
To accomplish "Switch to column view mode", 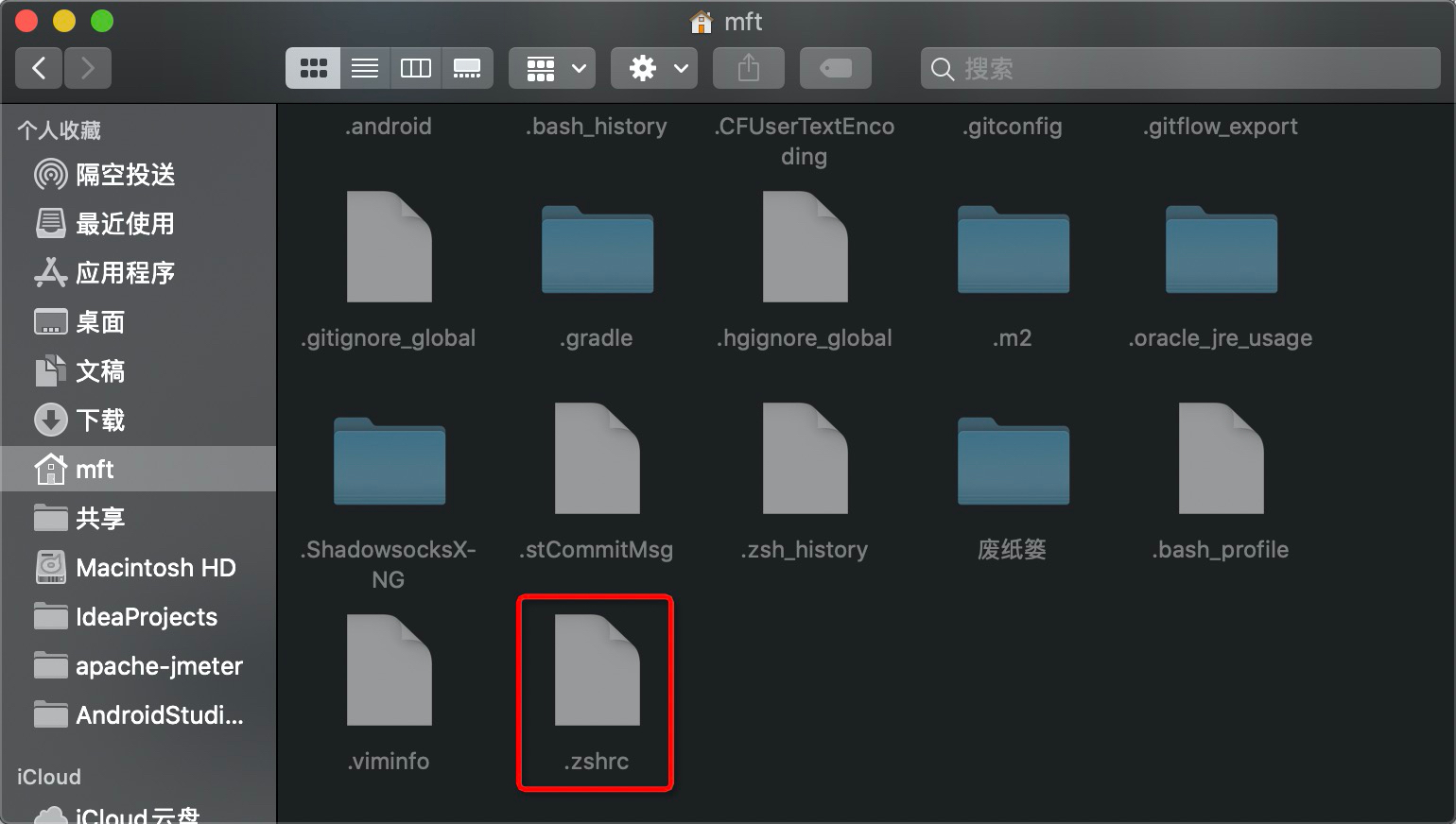I will click(416, 68).
